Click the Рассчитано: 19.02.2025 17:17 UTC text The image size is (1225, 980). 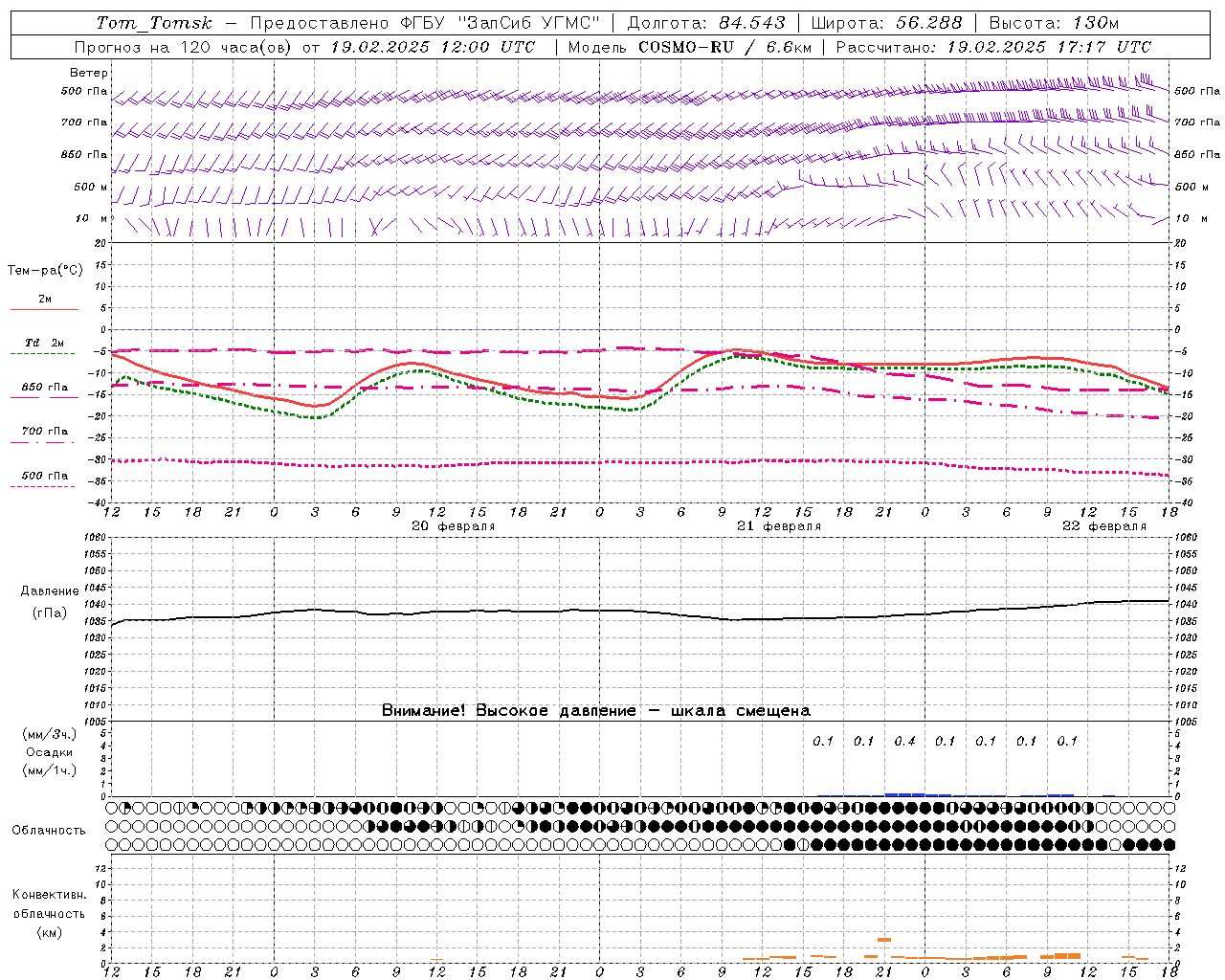[x=993, y=47]
